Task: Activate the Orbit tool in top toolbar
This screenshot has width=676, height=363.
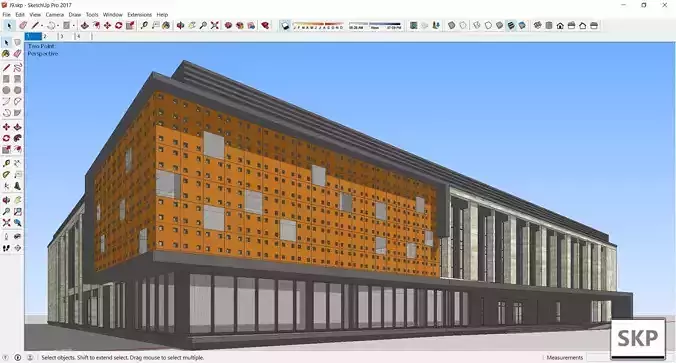Action: [x=181, y=25]
